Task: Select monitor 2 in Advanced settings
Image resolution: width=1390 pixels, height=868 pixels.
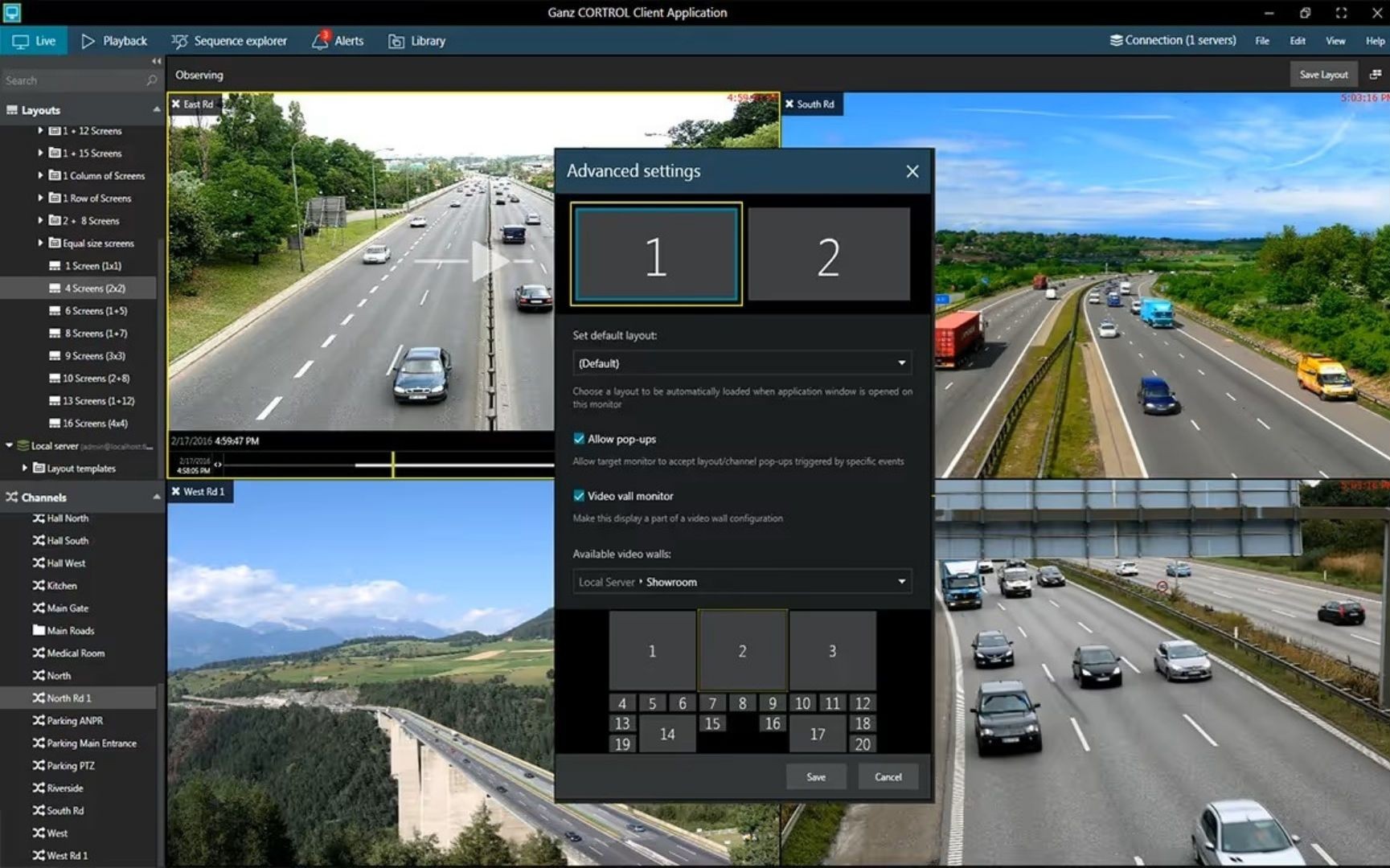Action: pyautogui.click(x=829, y=255)
